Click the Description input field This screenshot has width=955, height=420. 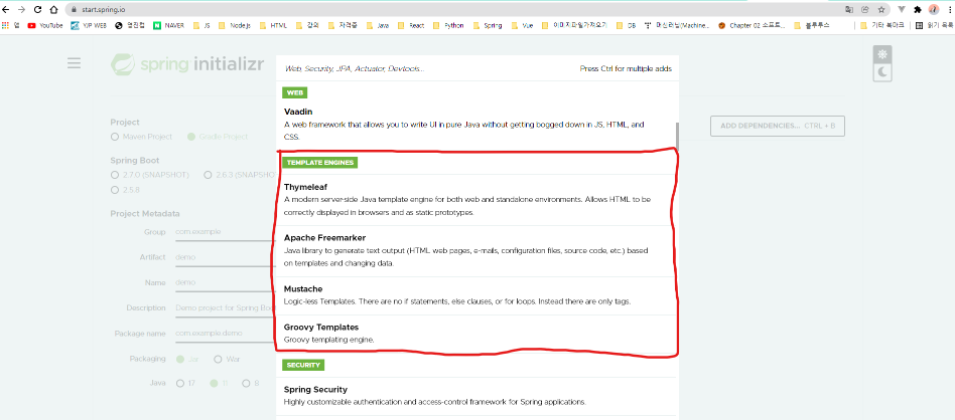point(225,308)
